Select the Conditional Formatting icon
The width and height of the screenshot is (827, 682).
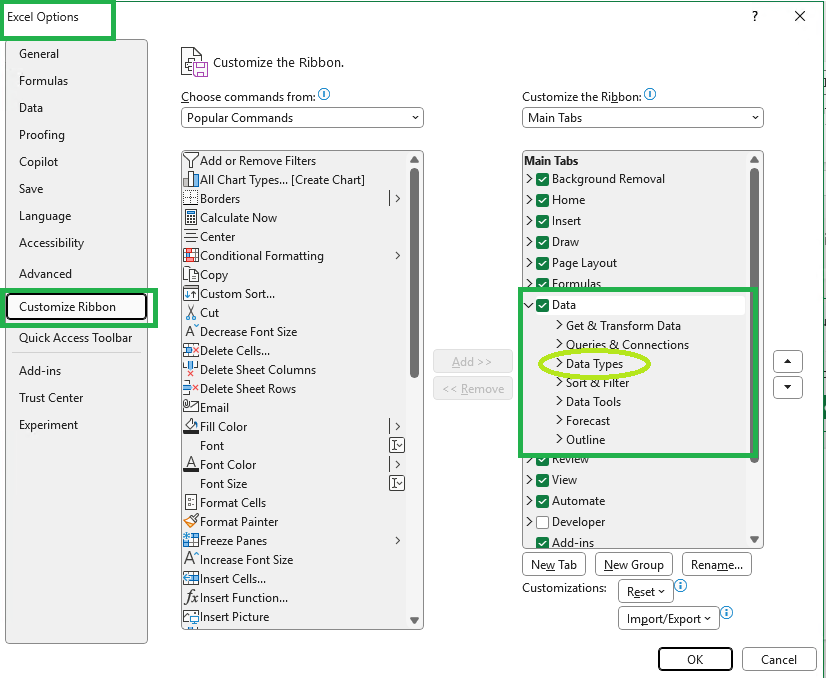coord(190,256)
